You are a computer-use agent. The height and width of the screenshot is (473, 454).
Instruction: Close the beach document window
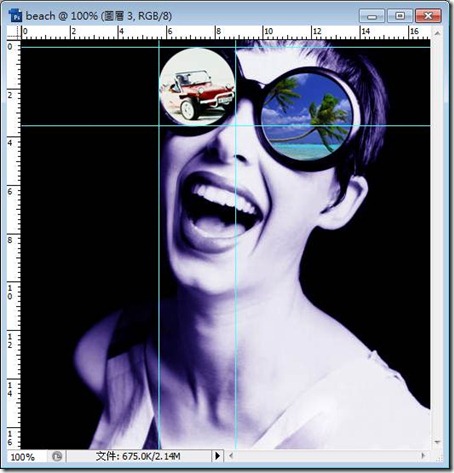tap(428, 16)
